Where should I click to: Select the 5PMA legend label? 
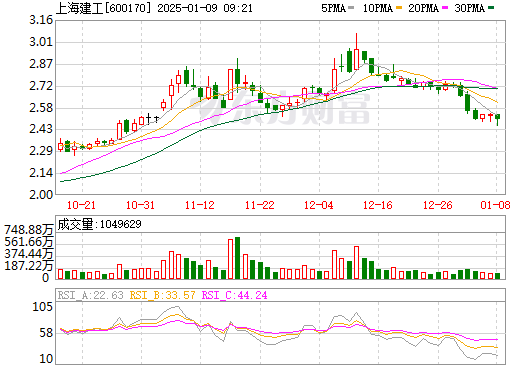pos(333,8)
